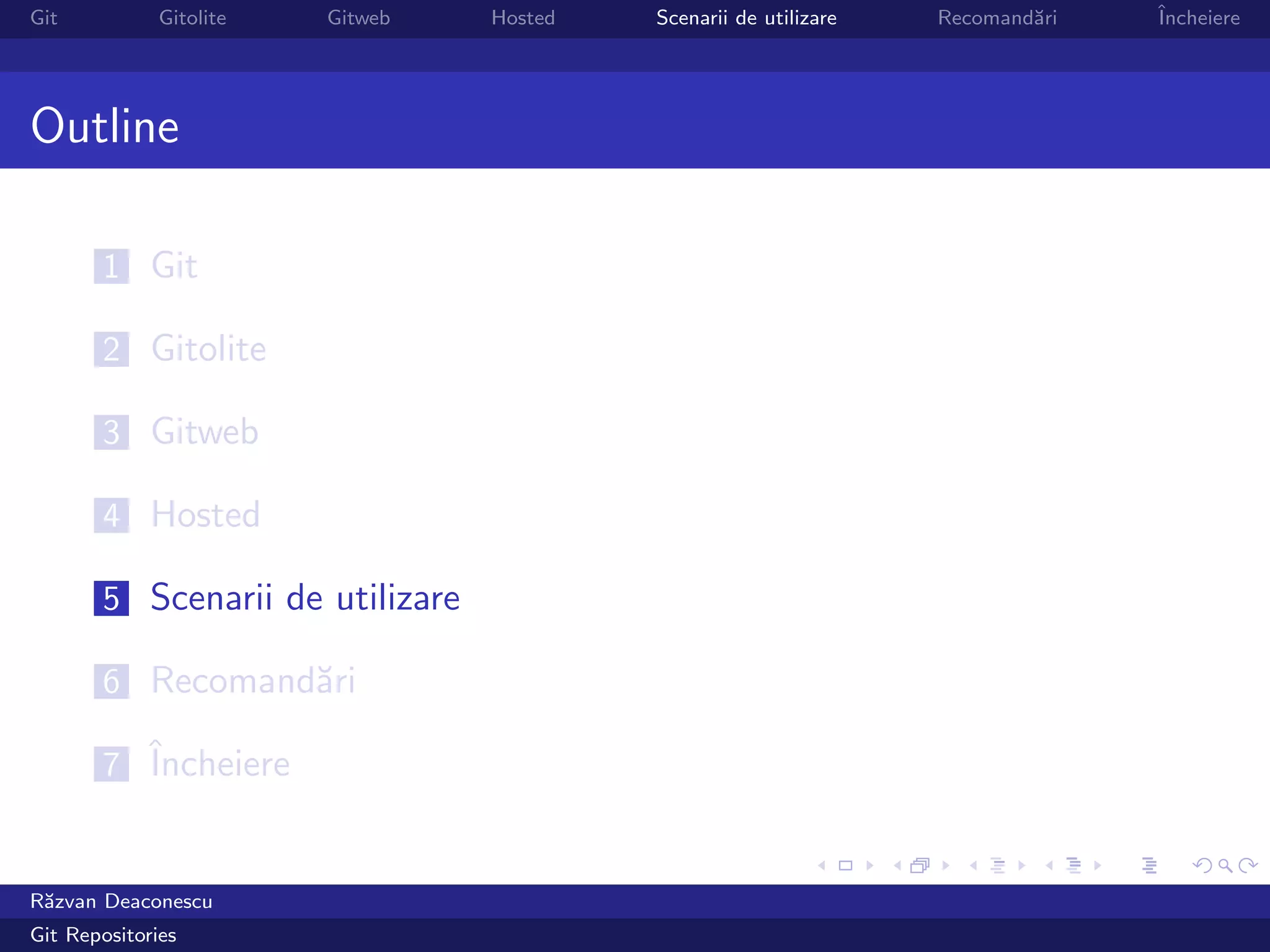The height and width of the screenshot is (952, 1270).
Task: Click the subsection navigation icon
Action: pos(998,865)
